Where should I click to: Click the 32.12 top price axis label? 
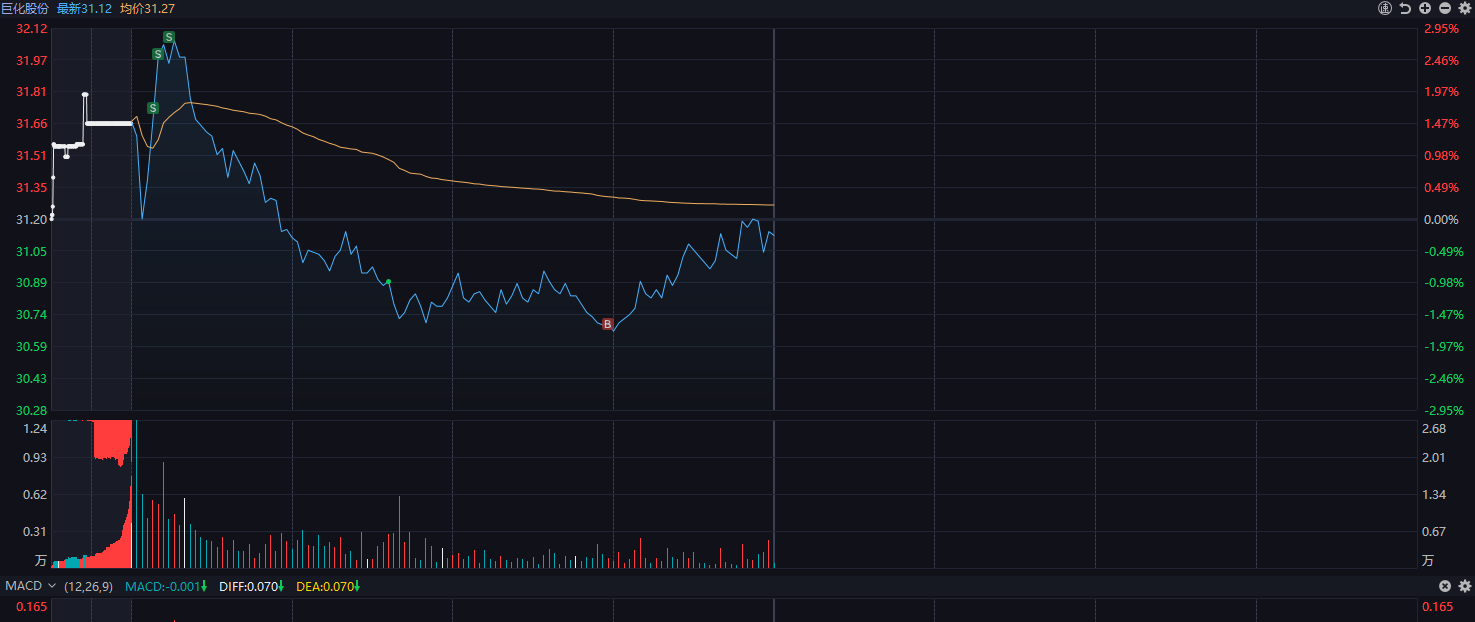(x=32, y=29)
